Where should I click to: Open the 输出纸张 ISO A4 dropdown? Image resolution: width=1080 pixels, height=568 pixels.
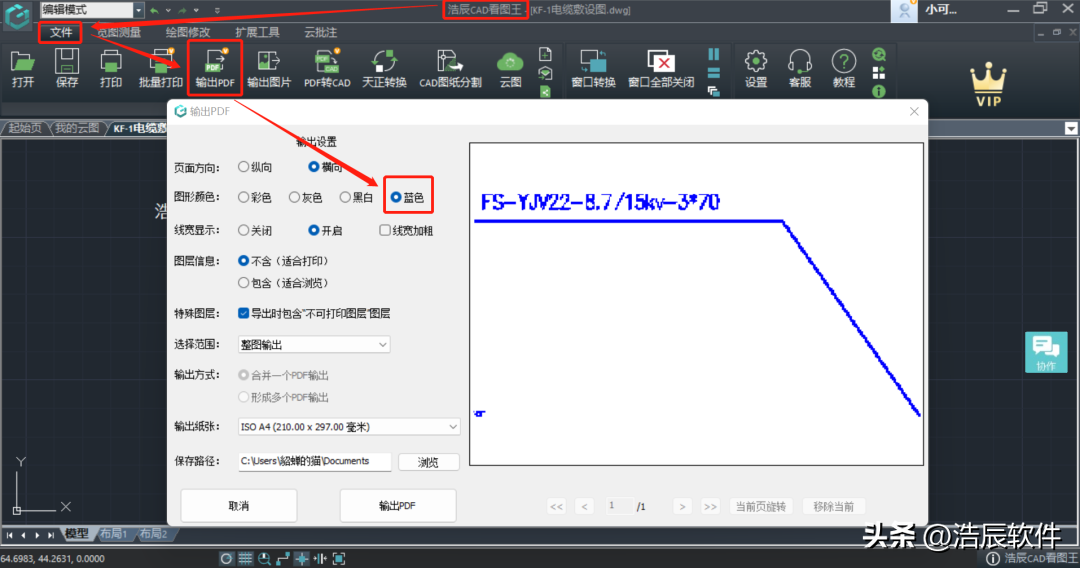point(349,427)
